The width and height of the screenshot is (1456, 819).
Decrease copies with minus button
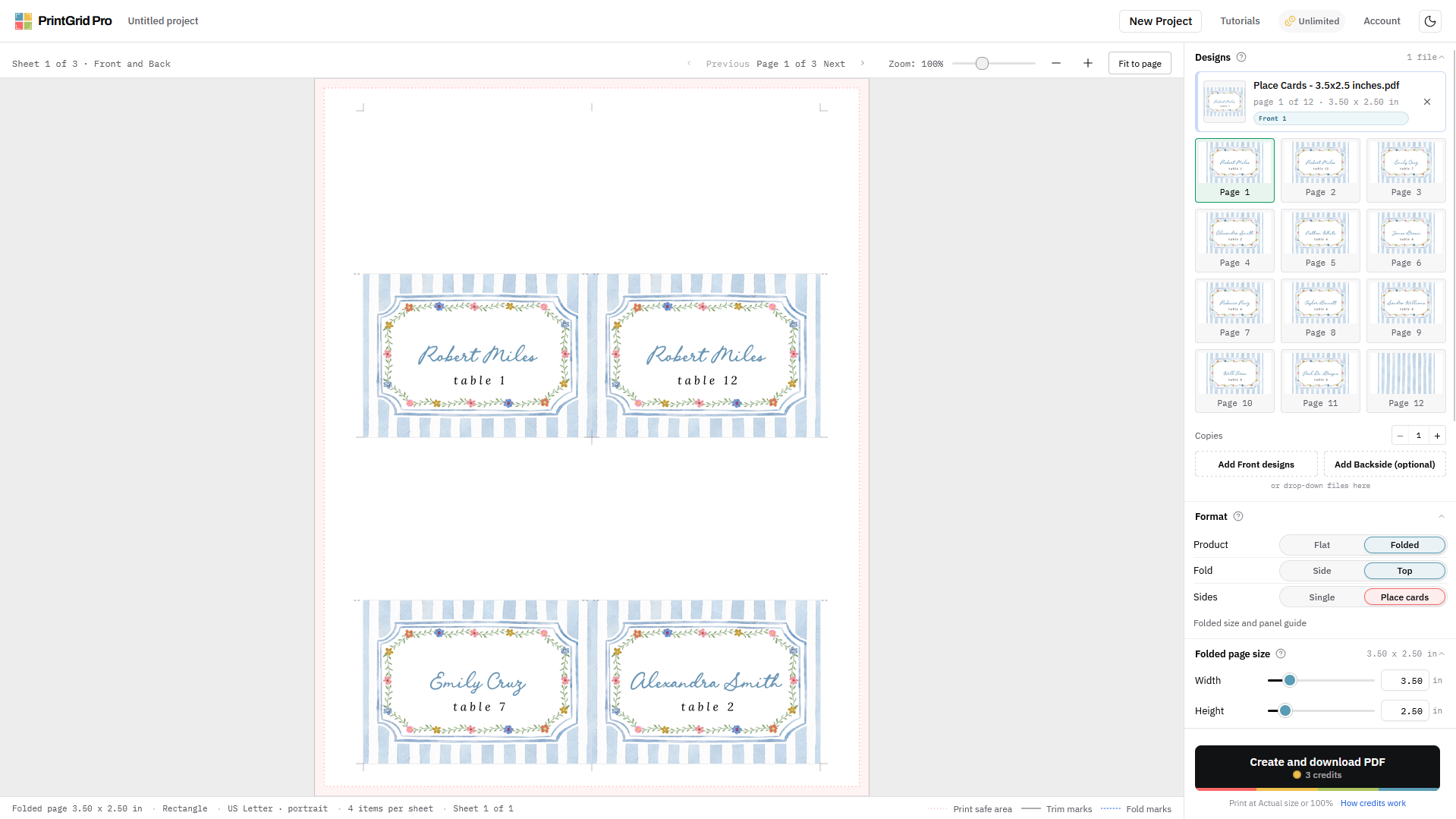tap(1401, 436)
